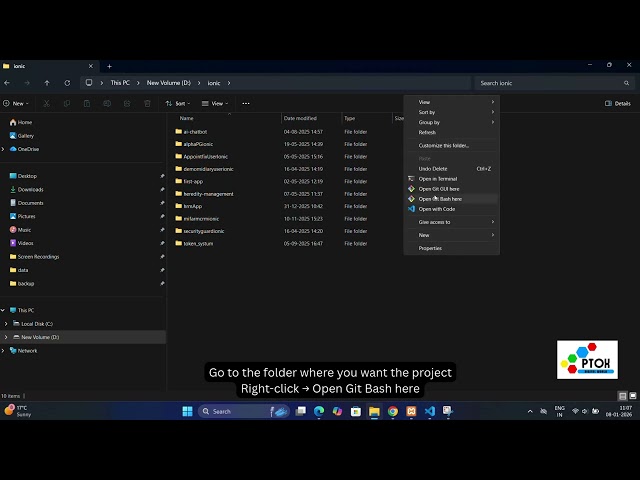
Task: Click the chevron after ionic in the address bar
Action: 229,83
